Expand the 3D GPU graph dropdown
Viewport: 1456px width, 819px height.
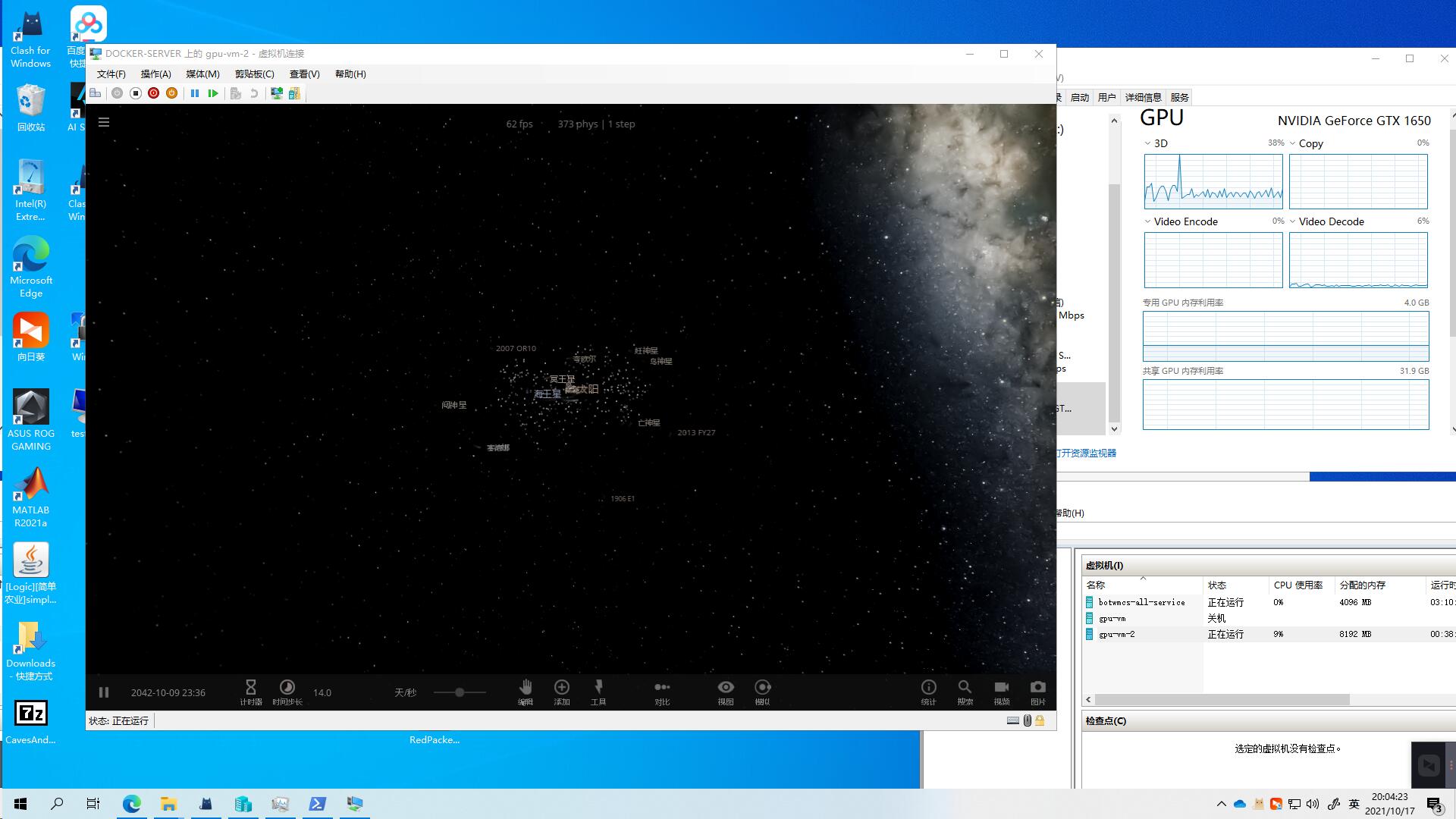(x=1148, y=143)
